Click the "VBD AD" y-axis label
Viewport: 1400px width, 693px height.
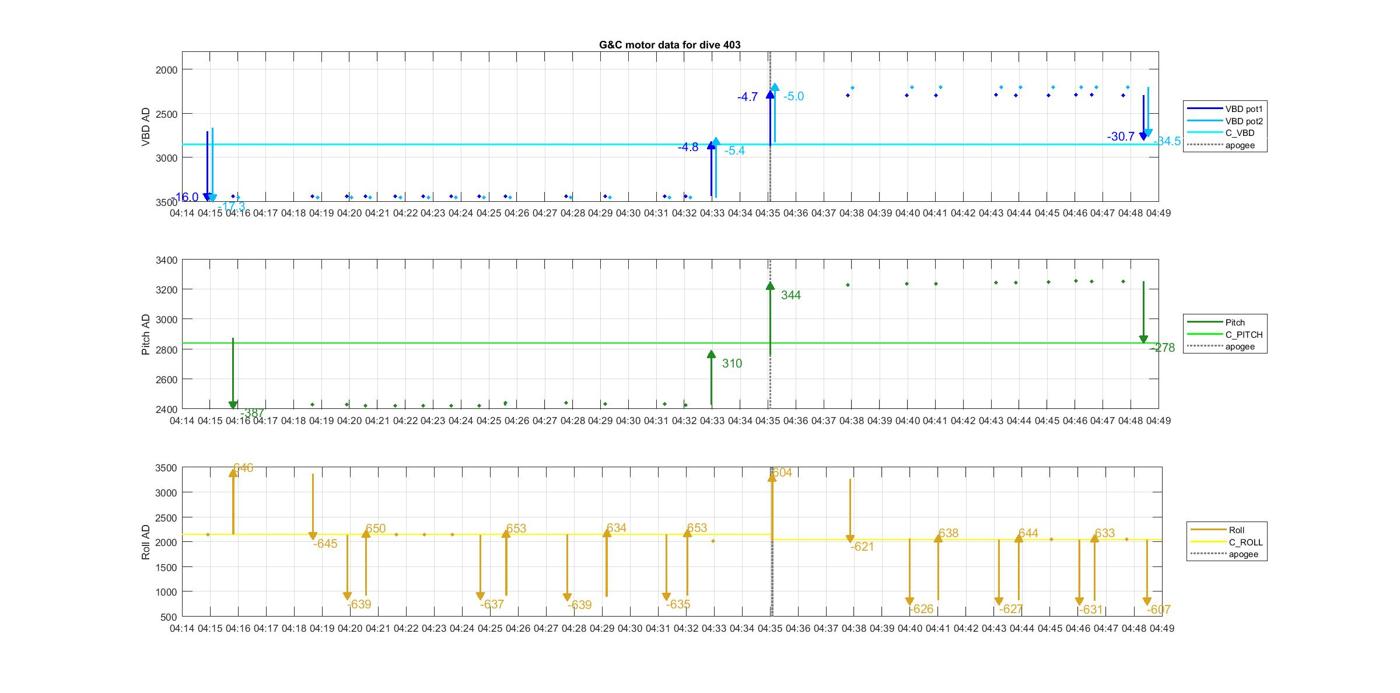coord(146,127)
